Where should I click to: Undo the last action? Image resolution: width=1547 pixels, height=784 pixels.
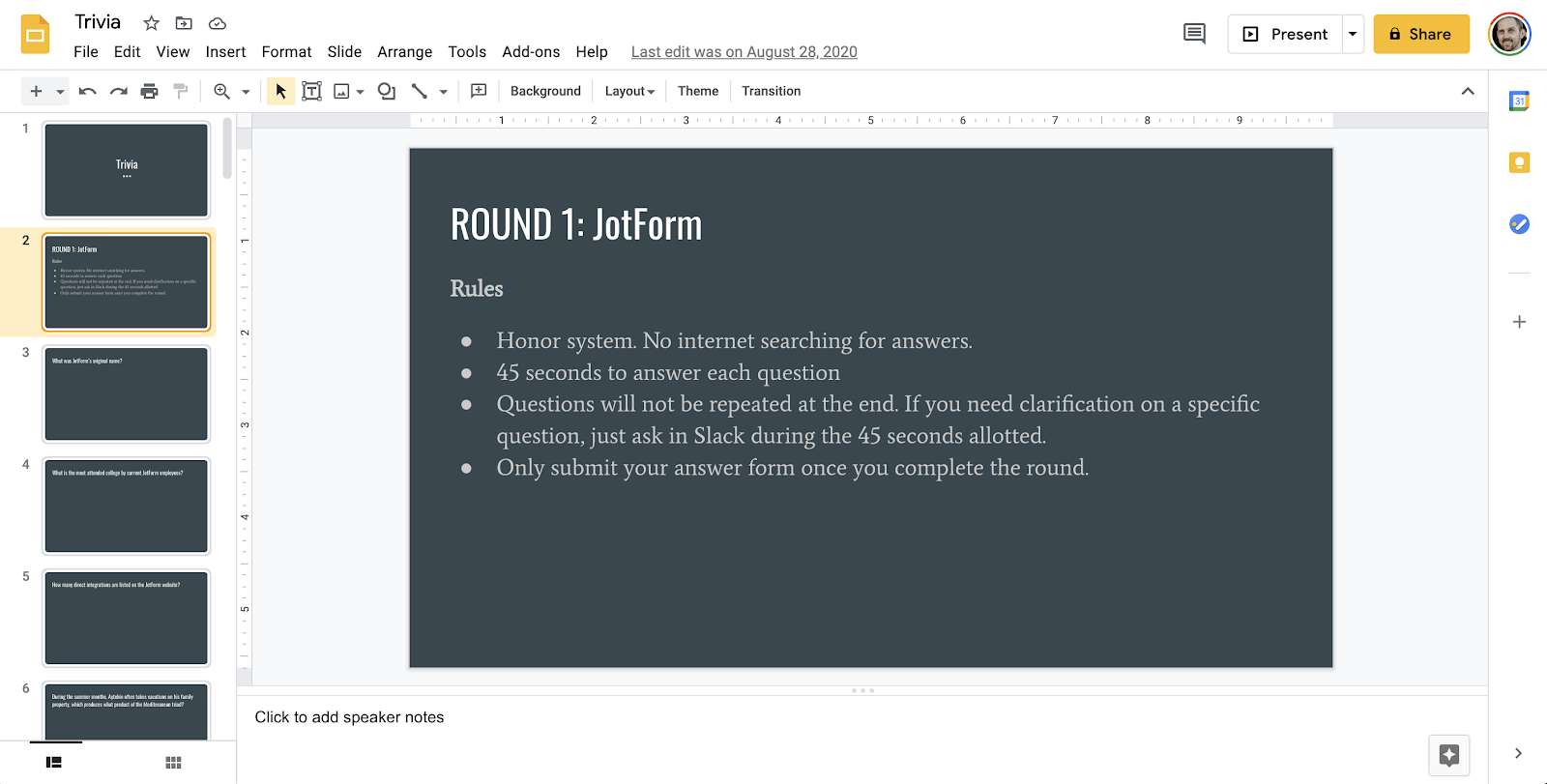pos(87,91)
